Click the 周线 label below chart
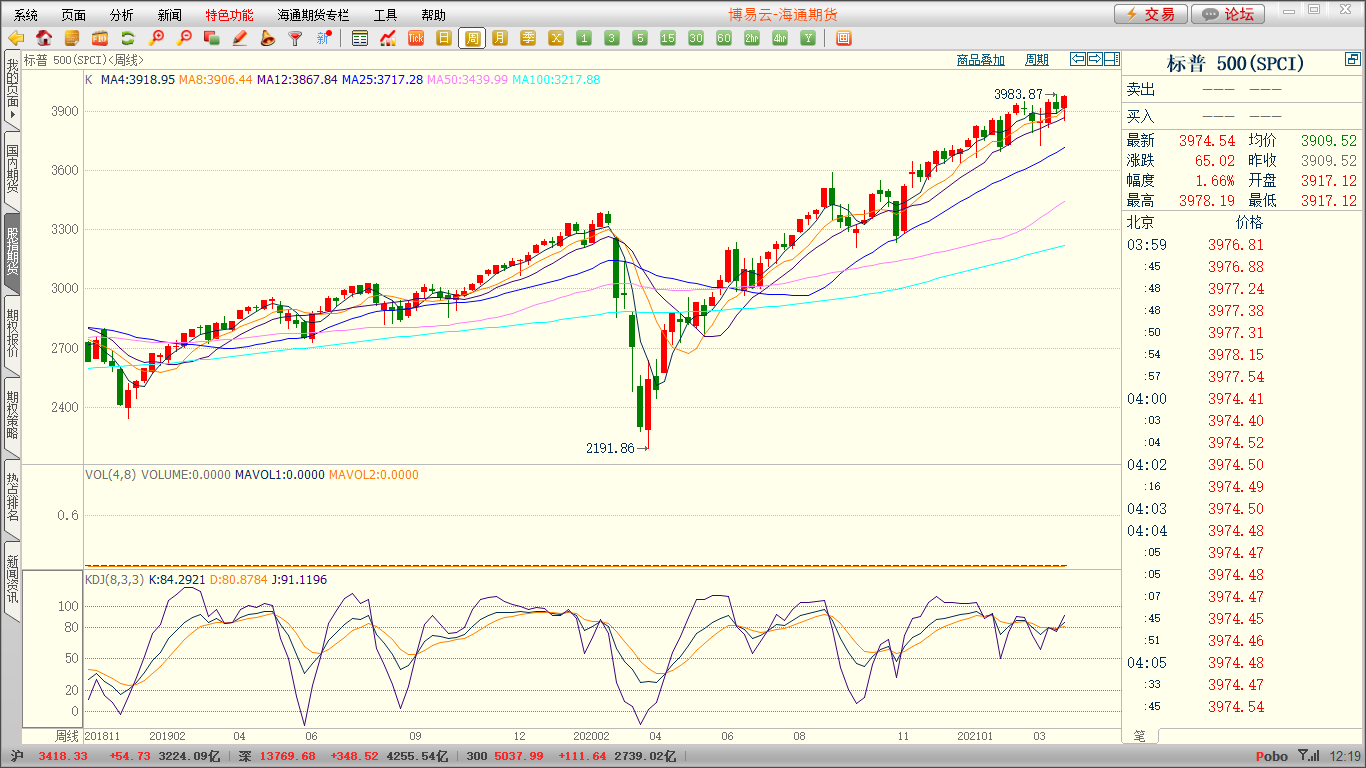Viewport: 1366px width, 768px height. coord(67,736)
